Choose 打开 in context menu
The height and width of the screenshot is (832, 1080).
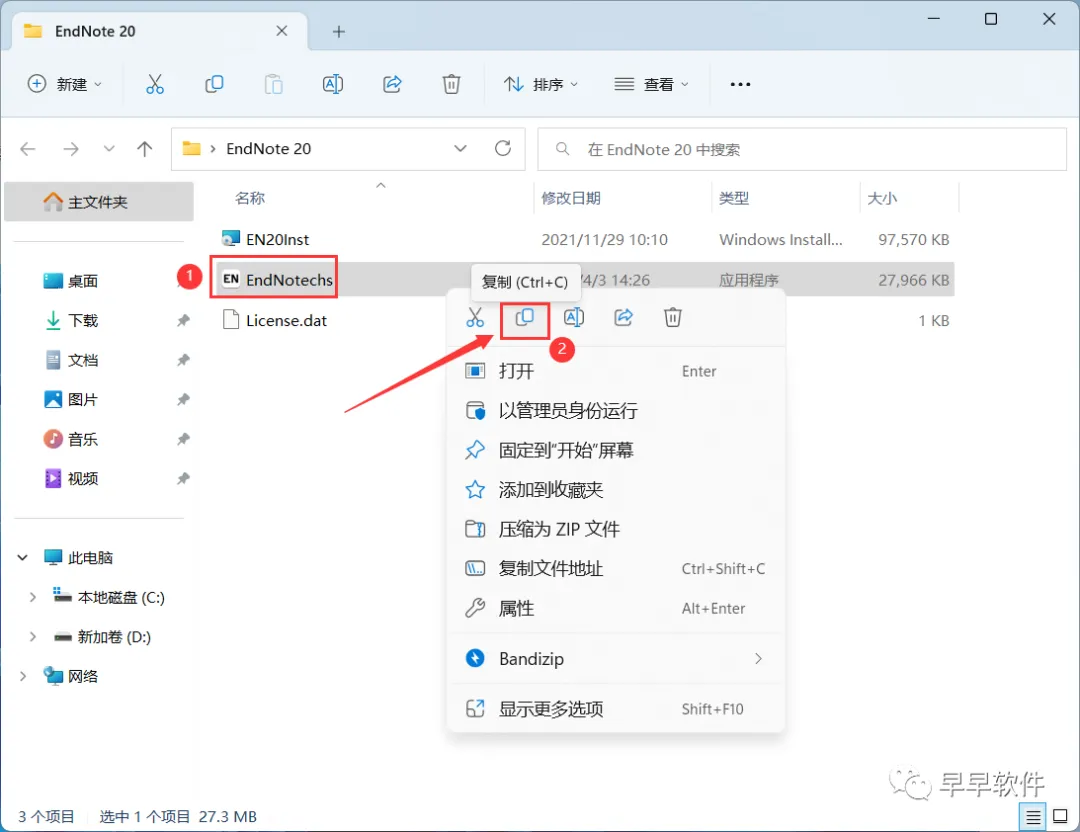616,371
